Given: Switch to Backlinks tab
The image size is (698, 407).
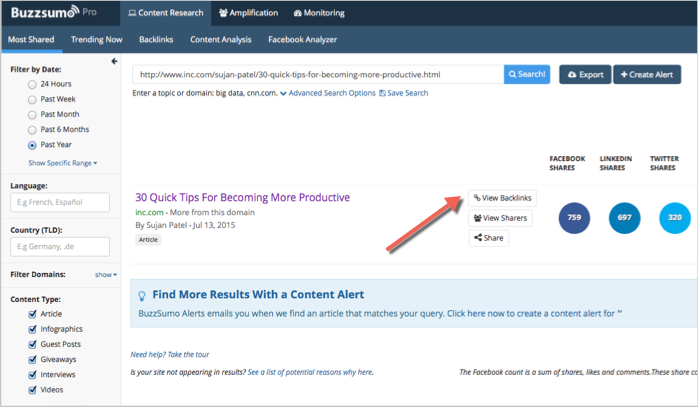Looking at the screenshot, I should click(156, 39).
